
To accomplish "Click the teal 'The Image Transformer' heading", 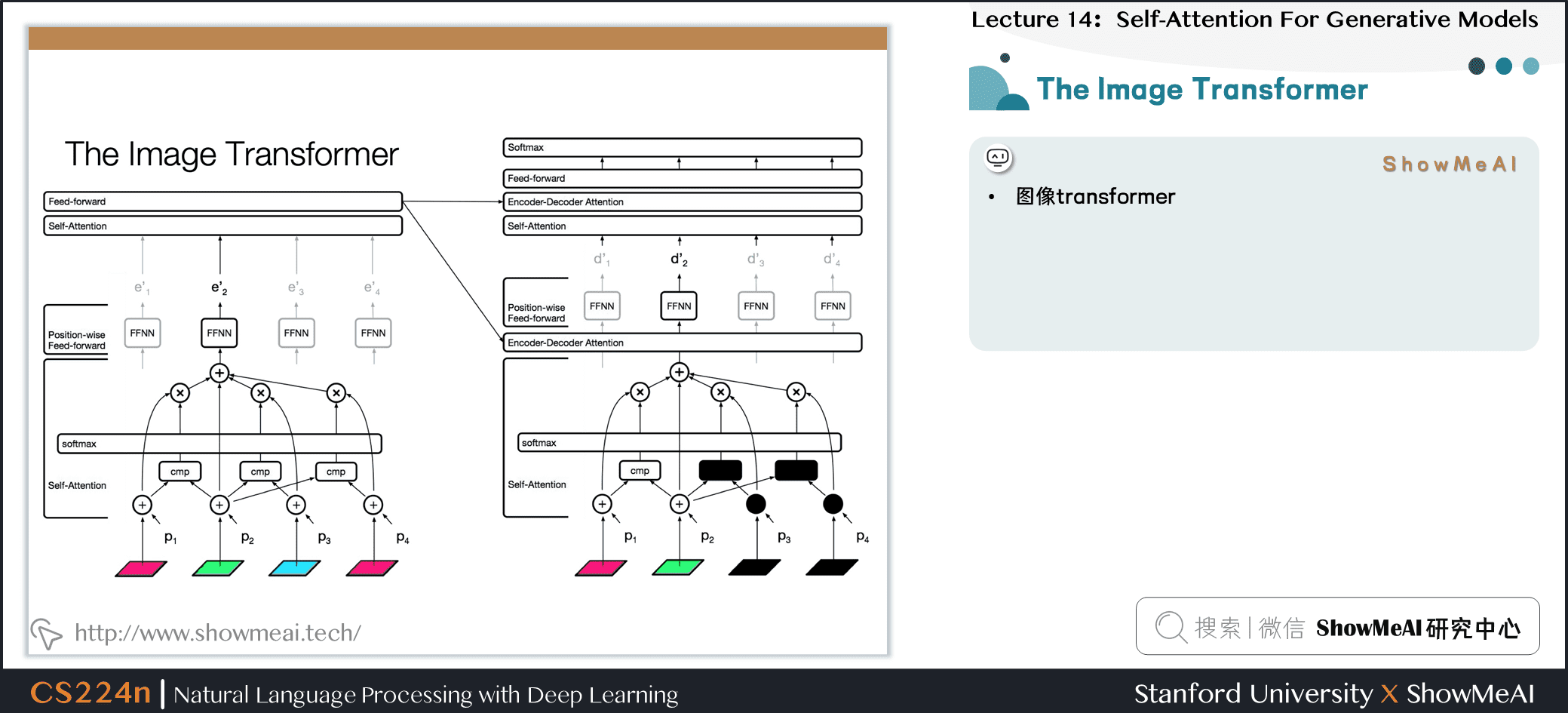I will click(x=1202, y=89).
